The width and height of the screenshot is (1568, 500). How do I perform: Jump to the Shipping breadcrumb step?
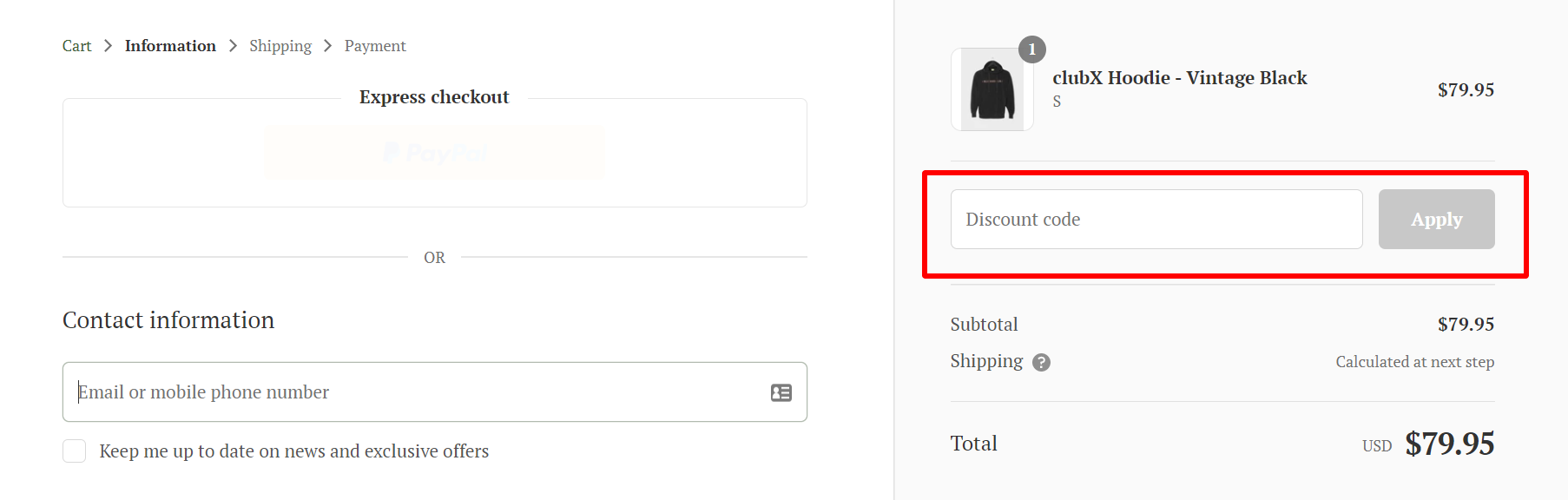[x=280, y=46]
